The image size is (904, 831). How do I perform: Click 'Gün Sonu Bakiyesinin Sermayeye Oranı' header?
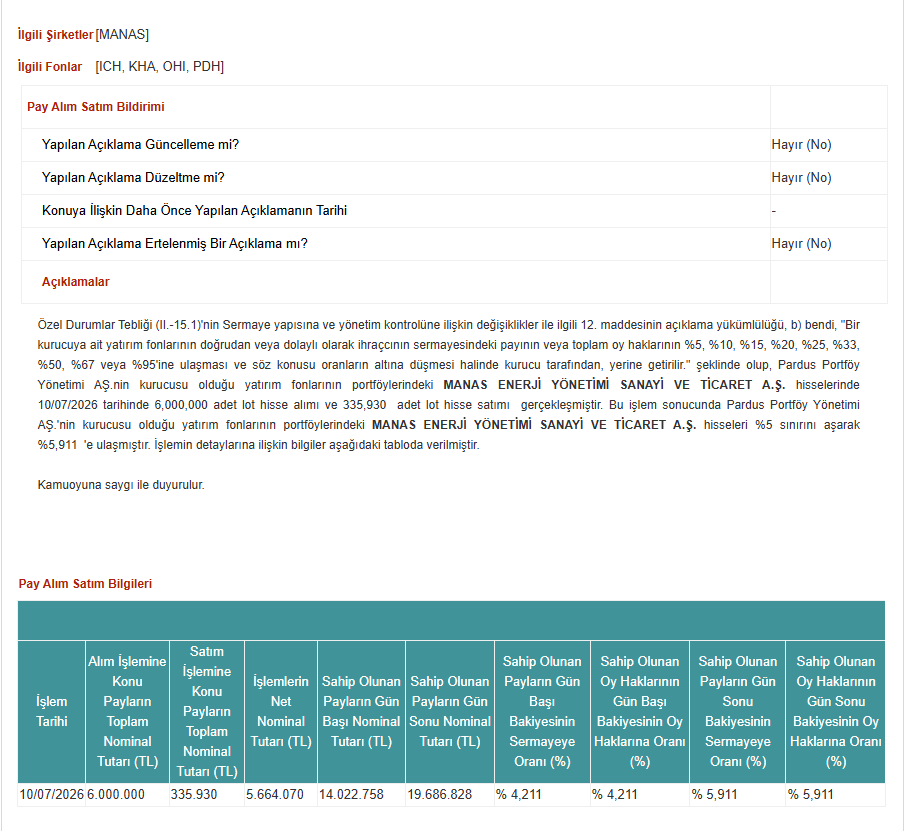738,712
